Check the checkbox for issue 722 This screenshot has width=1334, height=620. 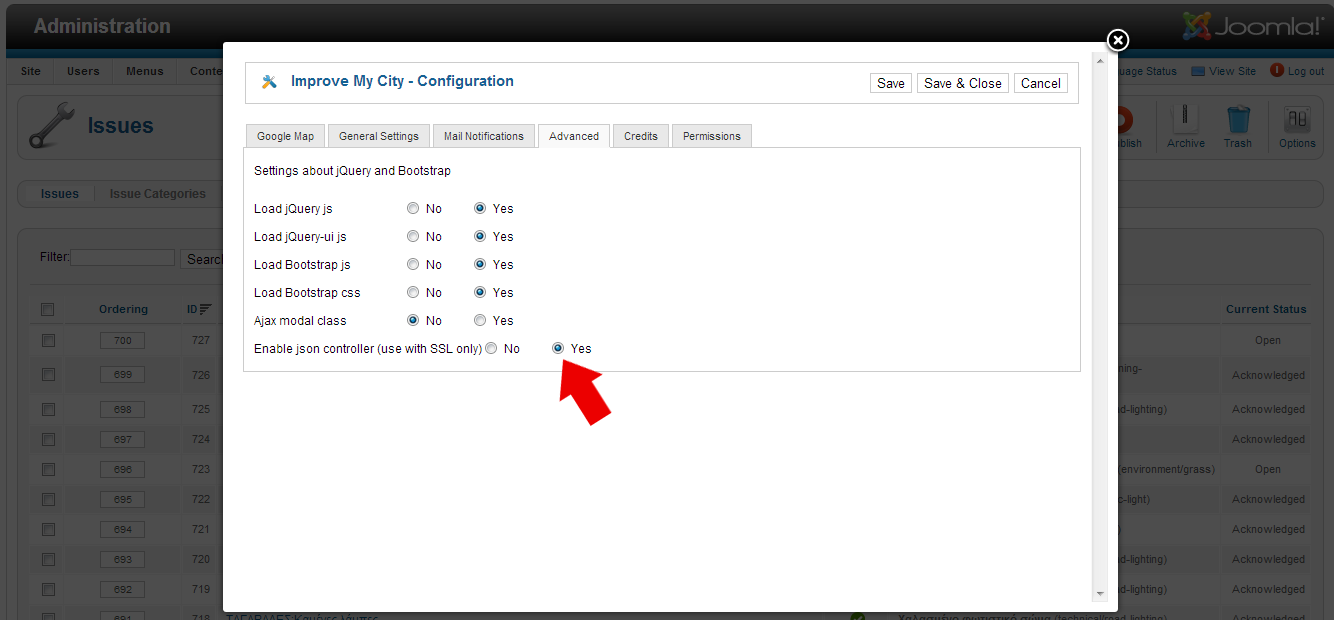click(48, 499)
